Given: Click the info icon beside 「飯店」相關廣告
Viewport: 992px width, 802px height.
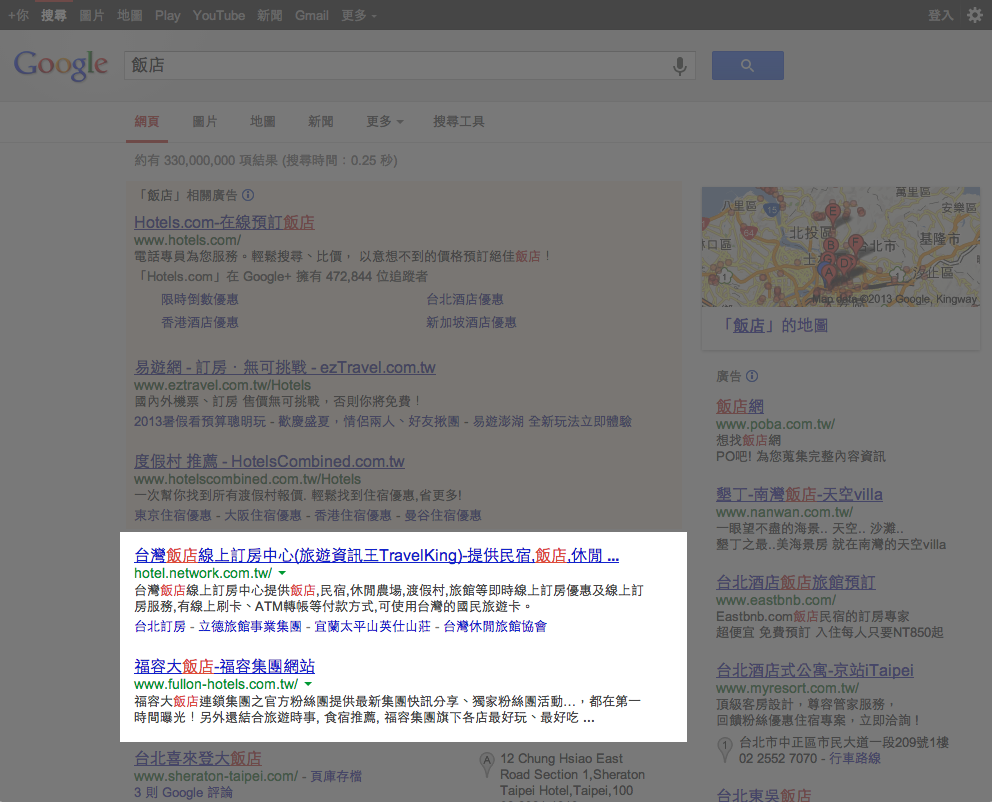Looking at the screenshot, I should 248,195.
